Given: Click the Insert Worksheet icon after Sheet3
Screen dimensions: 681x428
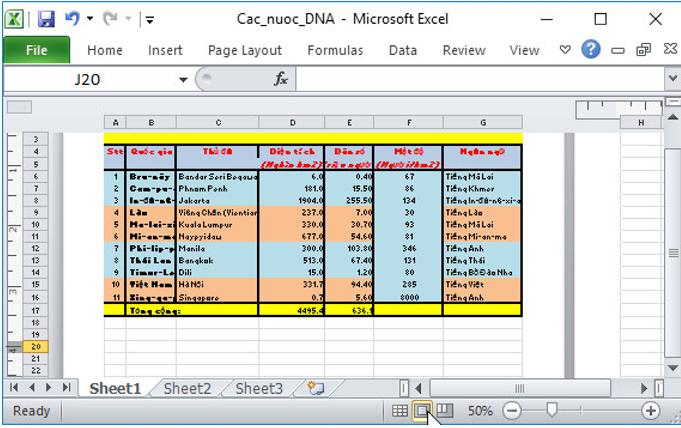Looking at the screenshot, I should point(317,388).
